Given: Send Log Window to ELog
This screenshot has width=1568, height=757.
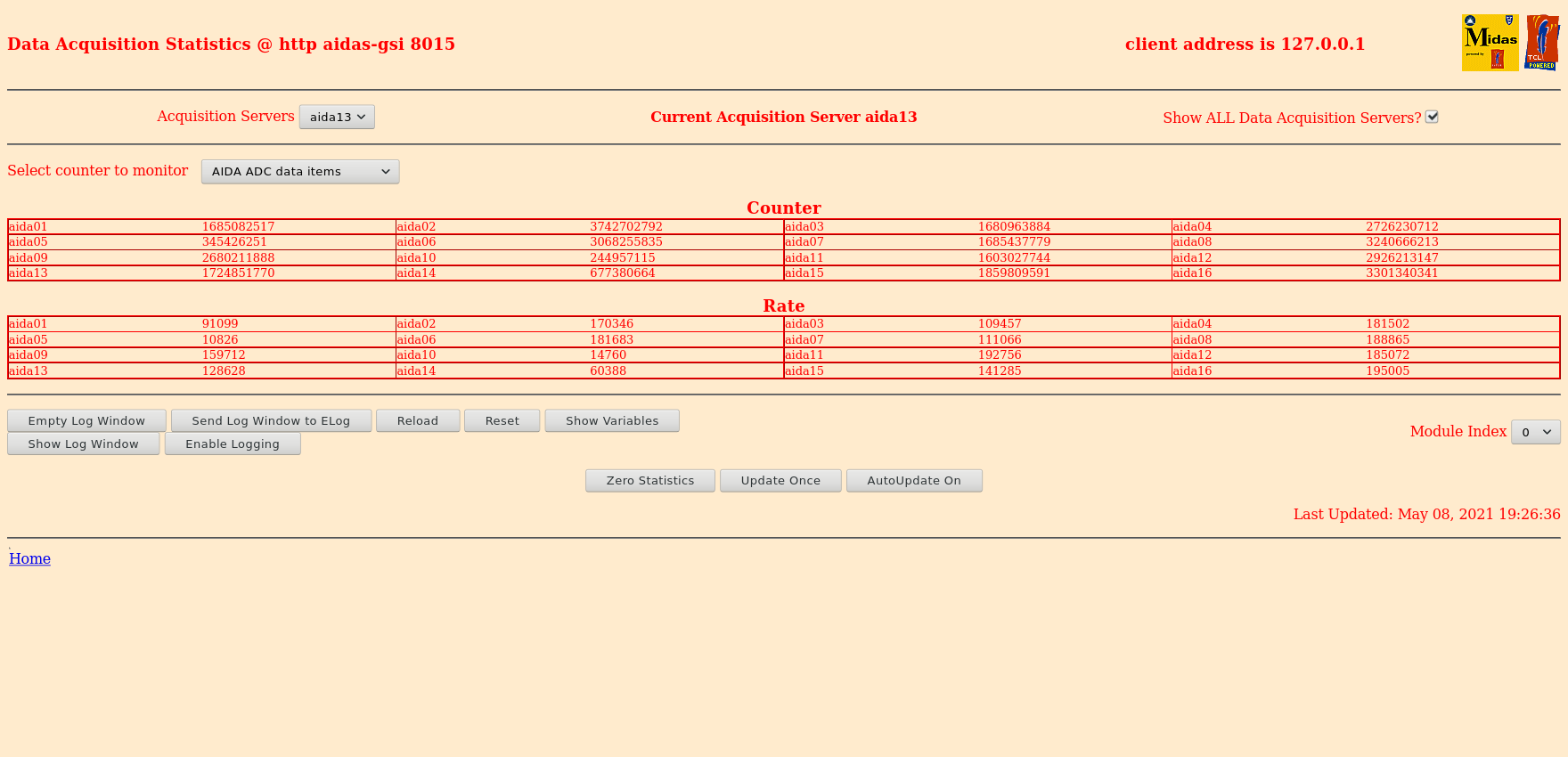Looking at the screenshot, I should [x=271, y=420].
